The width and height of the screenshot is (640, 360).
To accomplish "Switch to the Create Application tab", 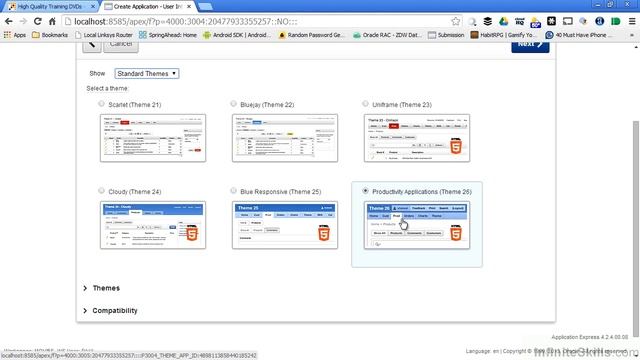I will coord(148,7).
